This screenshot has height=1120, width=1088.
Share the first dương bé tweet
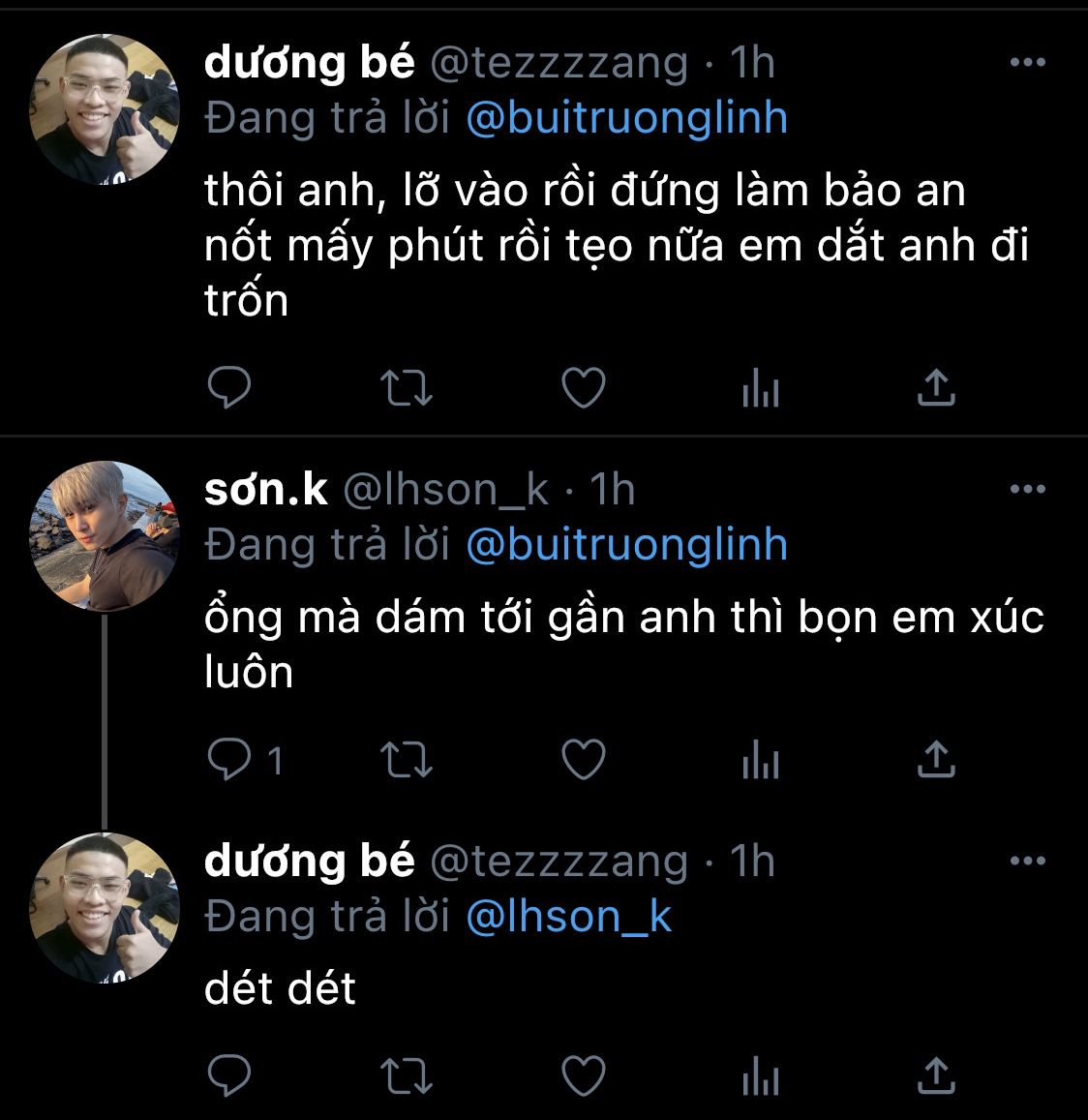(x=936, y=388)
